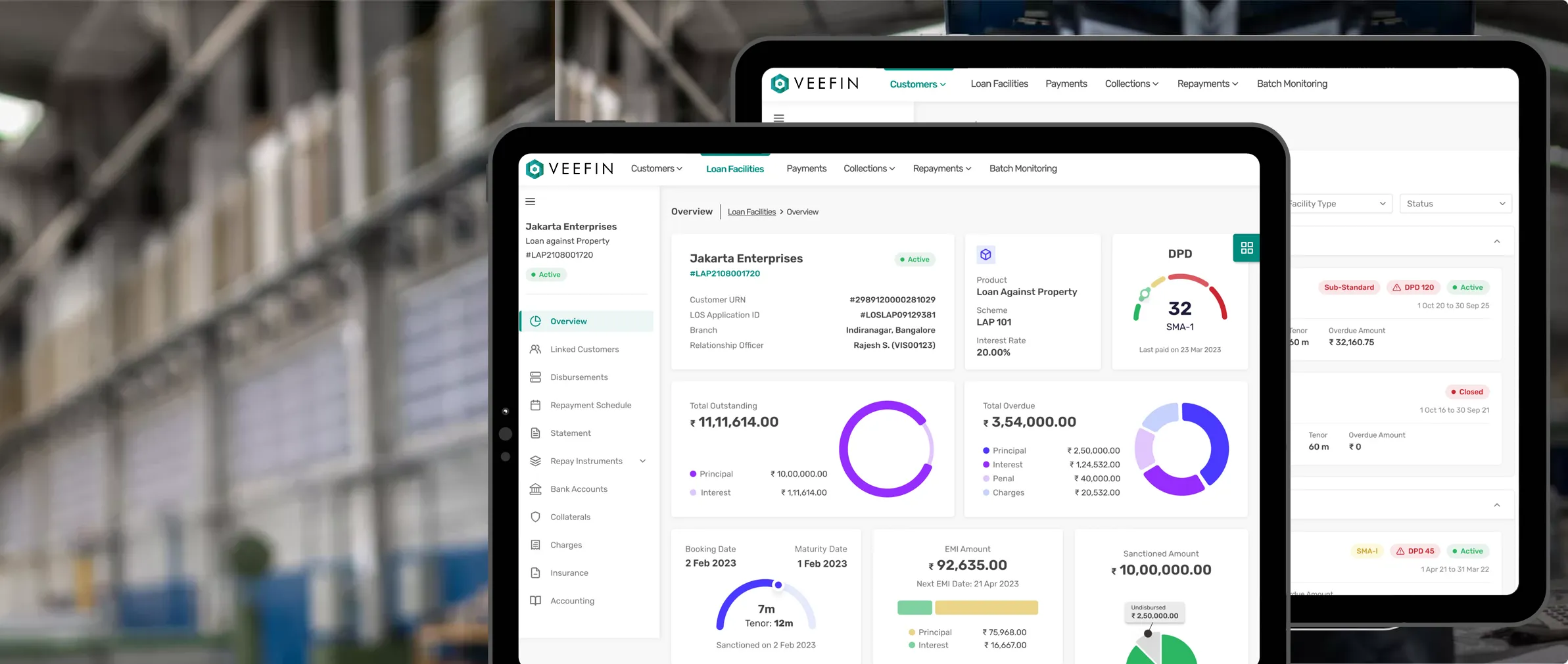Click the Veefin logo in the back tablet
Screen dimensions: 1568x664
[815, 83]
